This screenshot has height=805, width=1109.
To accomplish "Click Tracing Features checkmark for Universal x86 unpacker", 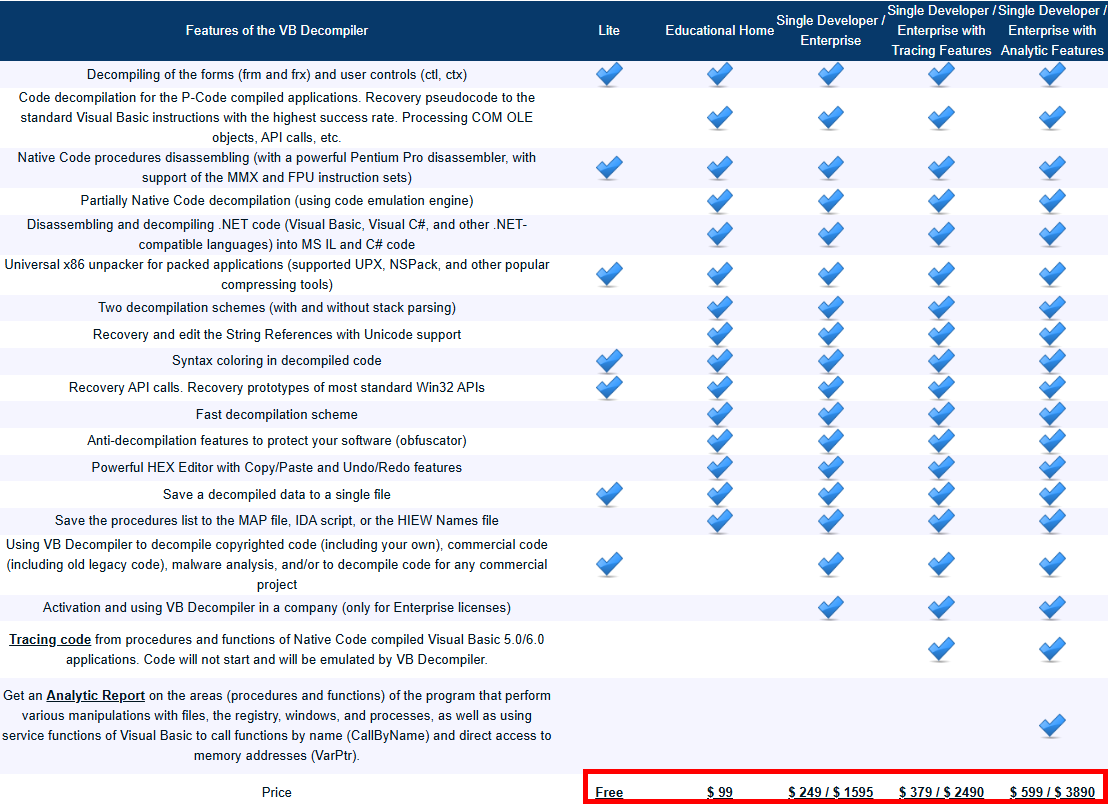I will pos(941,274).
